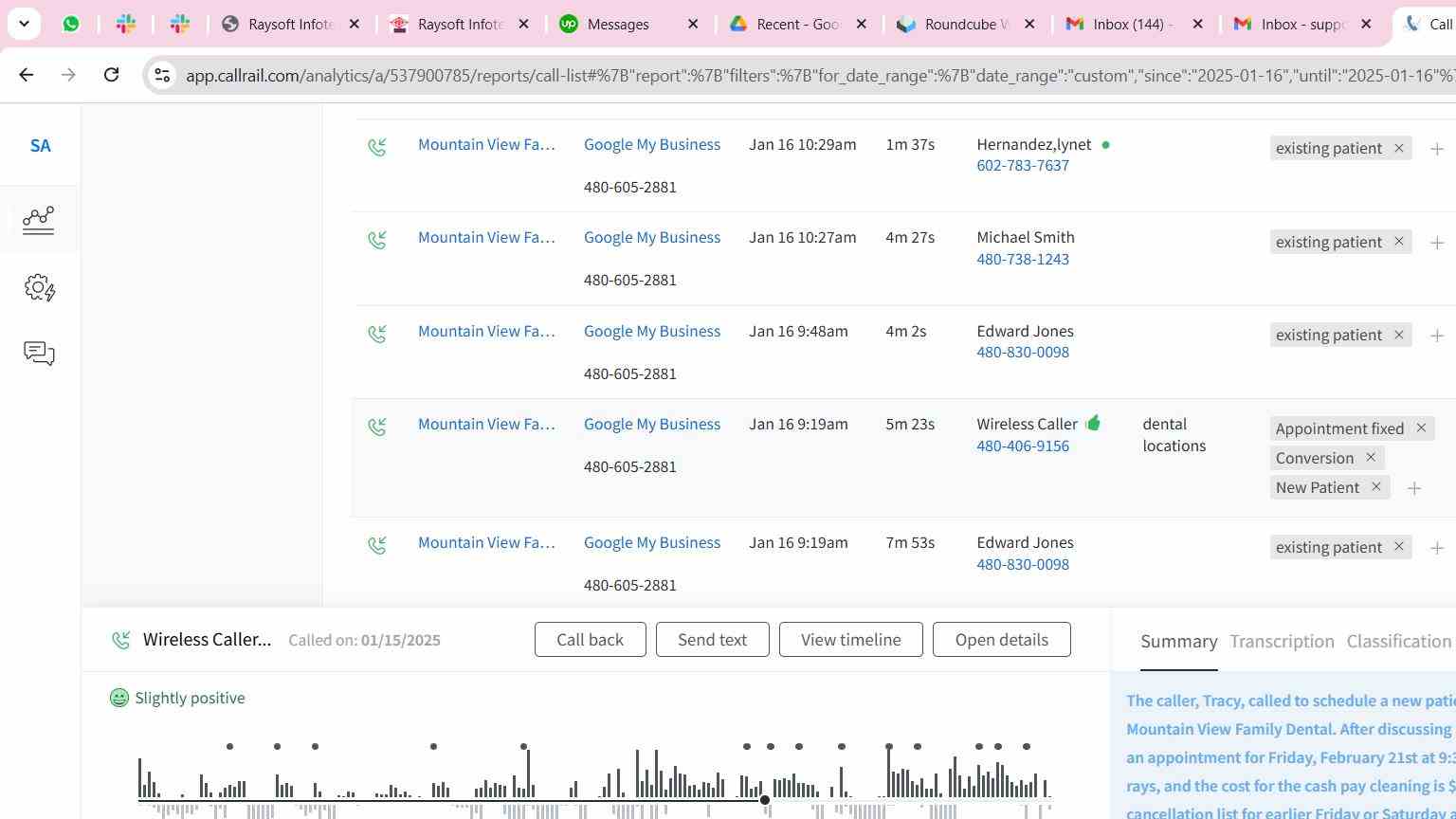Remove the Appointment fixed tag
The image size is (1456, 819).
[x=1421, y=428]
